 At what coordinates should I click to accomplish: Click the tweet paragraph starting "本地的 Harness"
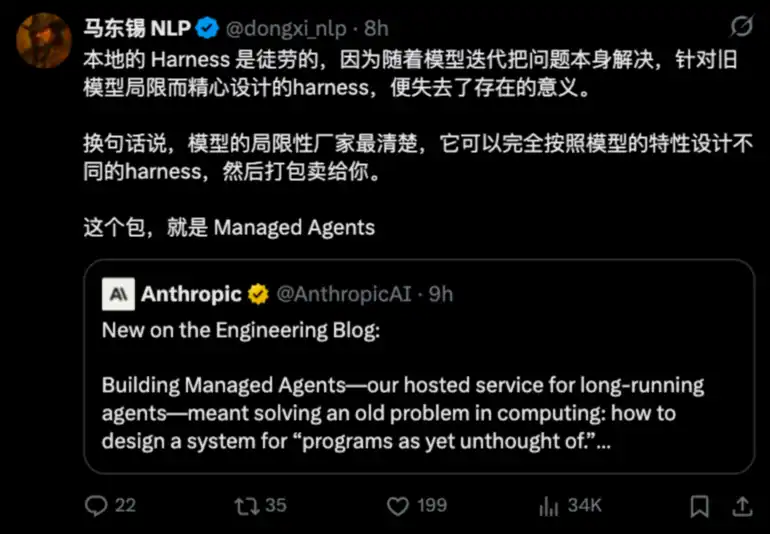pos(410,73)
